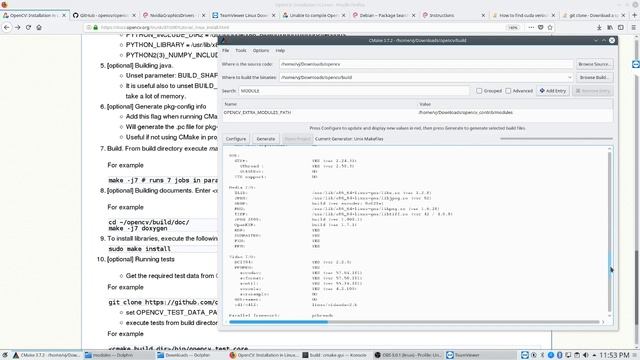This screenshot has width=640, height=360.
Task: Click the CMake configure progress bar
Action: pyautogui.click(x=556, y=139)
